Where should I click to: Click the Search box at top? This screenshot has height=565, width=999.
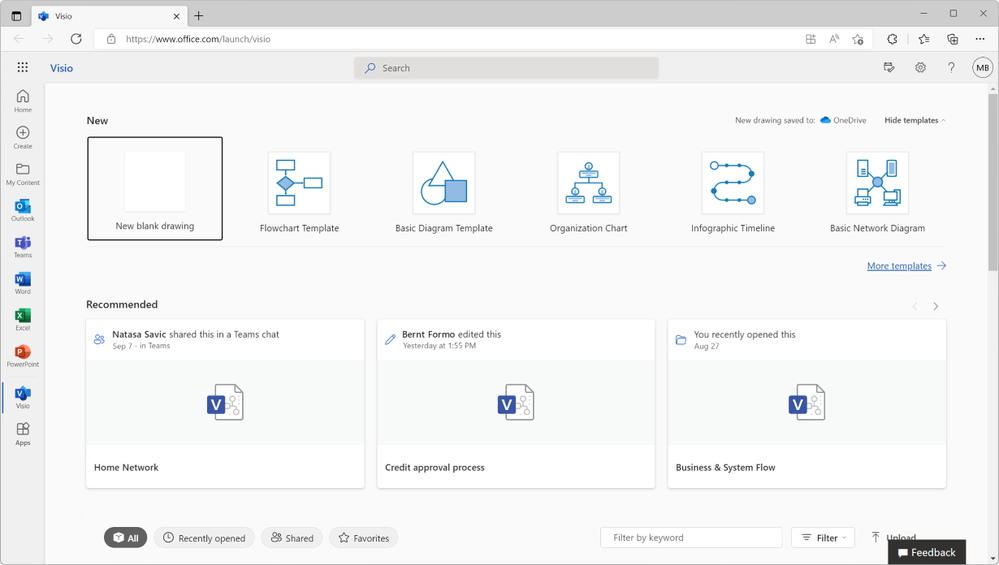pyautogui.click(x=507, y=68)
